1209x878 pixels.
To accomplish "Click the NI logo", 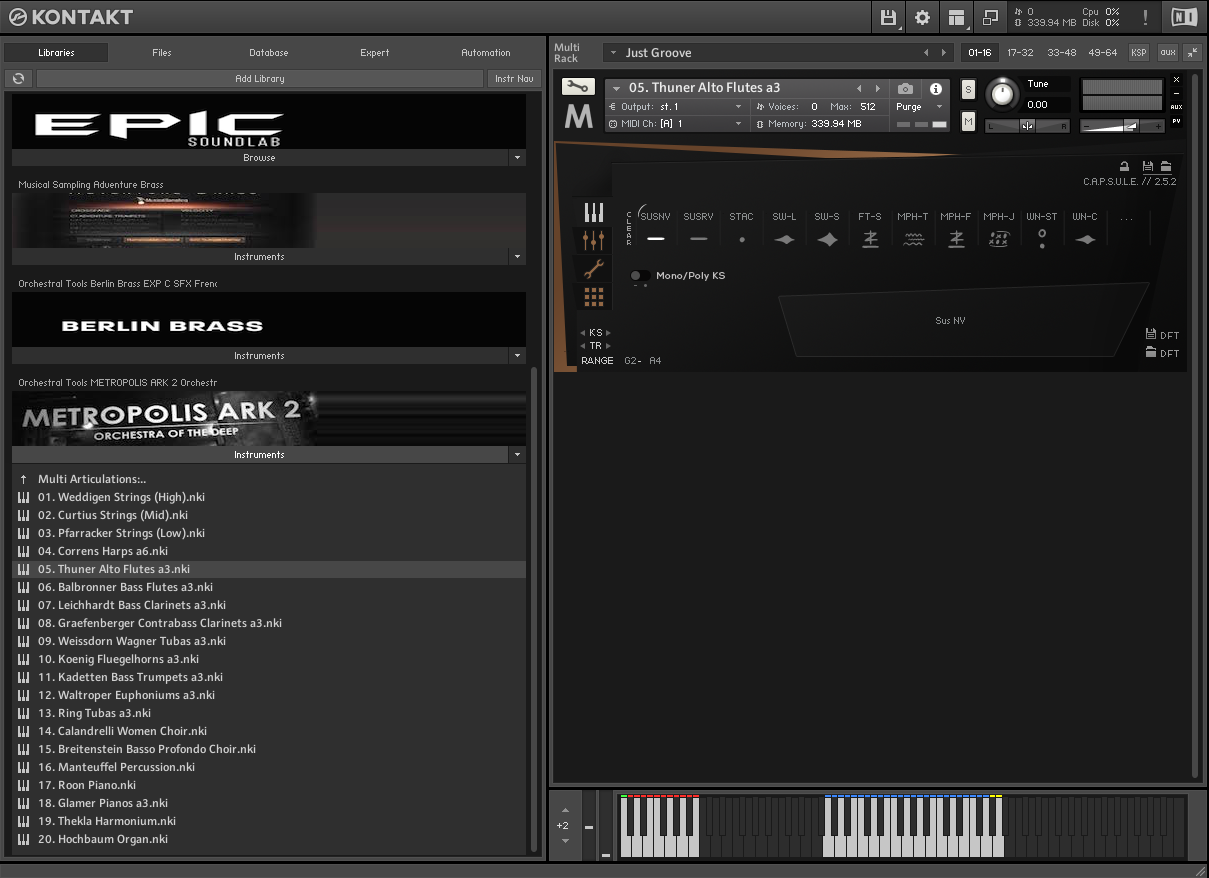I will [1183, 17].
